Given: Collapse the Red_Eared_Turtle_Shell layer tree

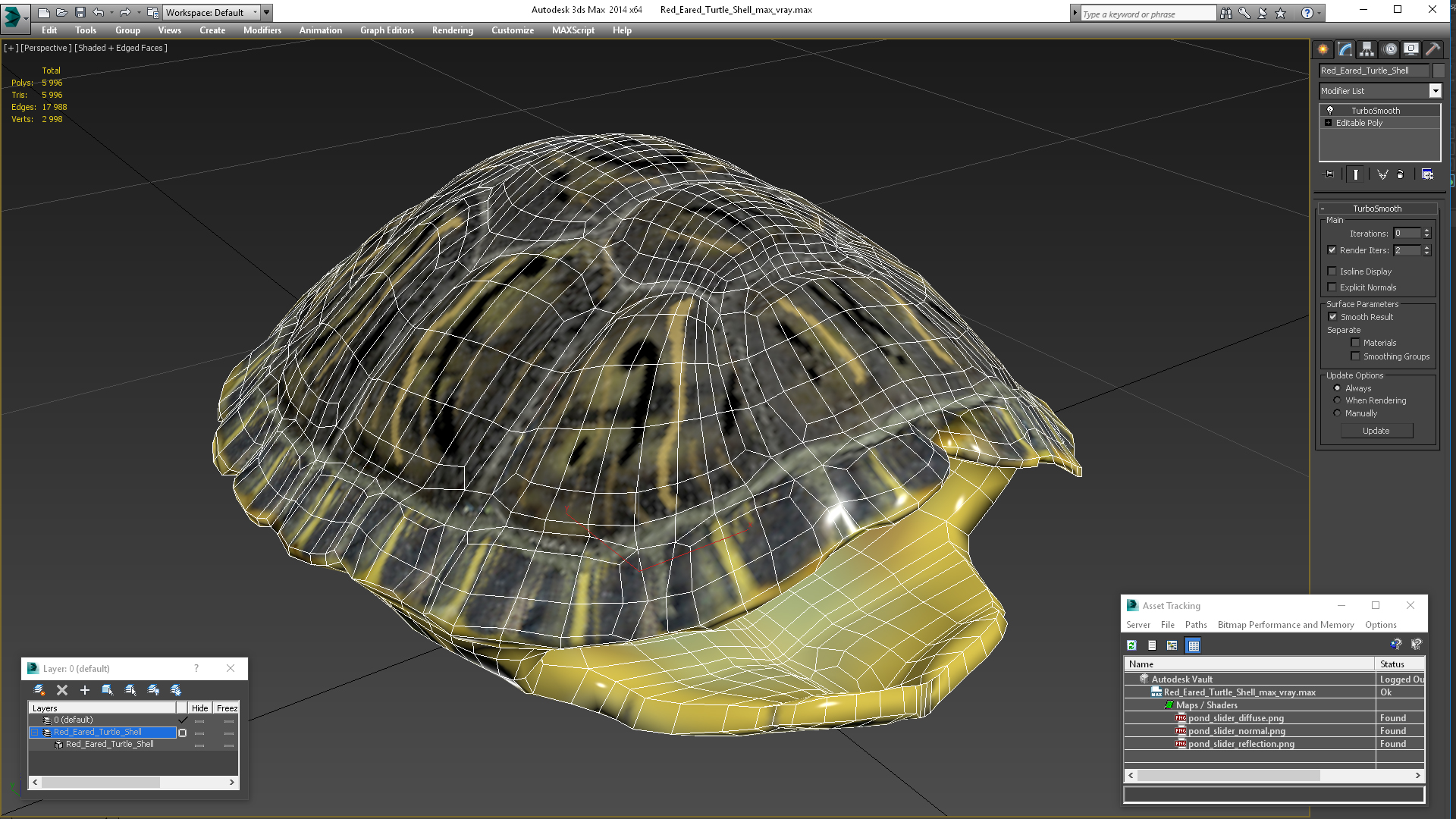Looking at the screenshot, I should tap(35, 733).
